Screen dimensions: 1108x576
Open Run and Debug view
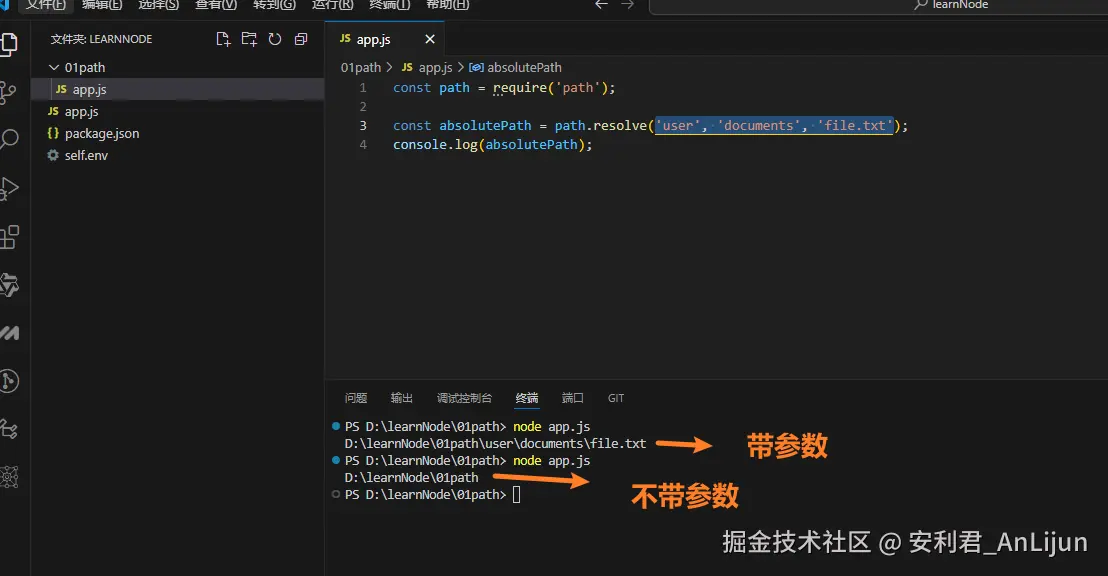(8, 189)
